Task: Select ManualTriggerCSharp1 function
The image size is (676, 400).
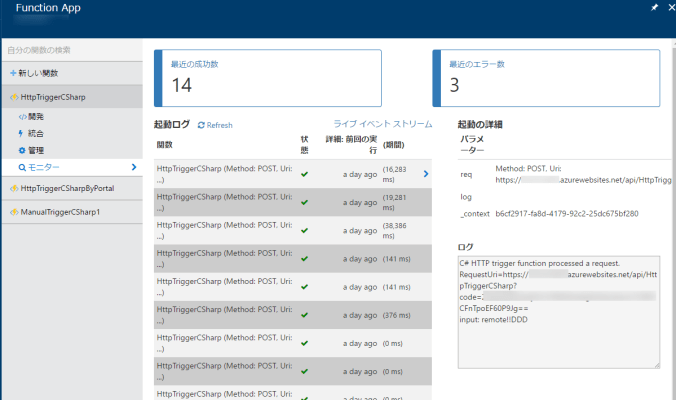Action: (x=72, y=212)
